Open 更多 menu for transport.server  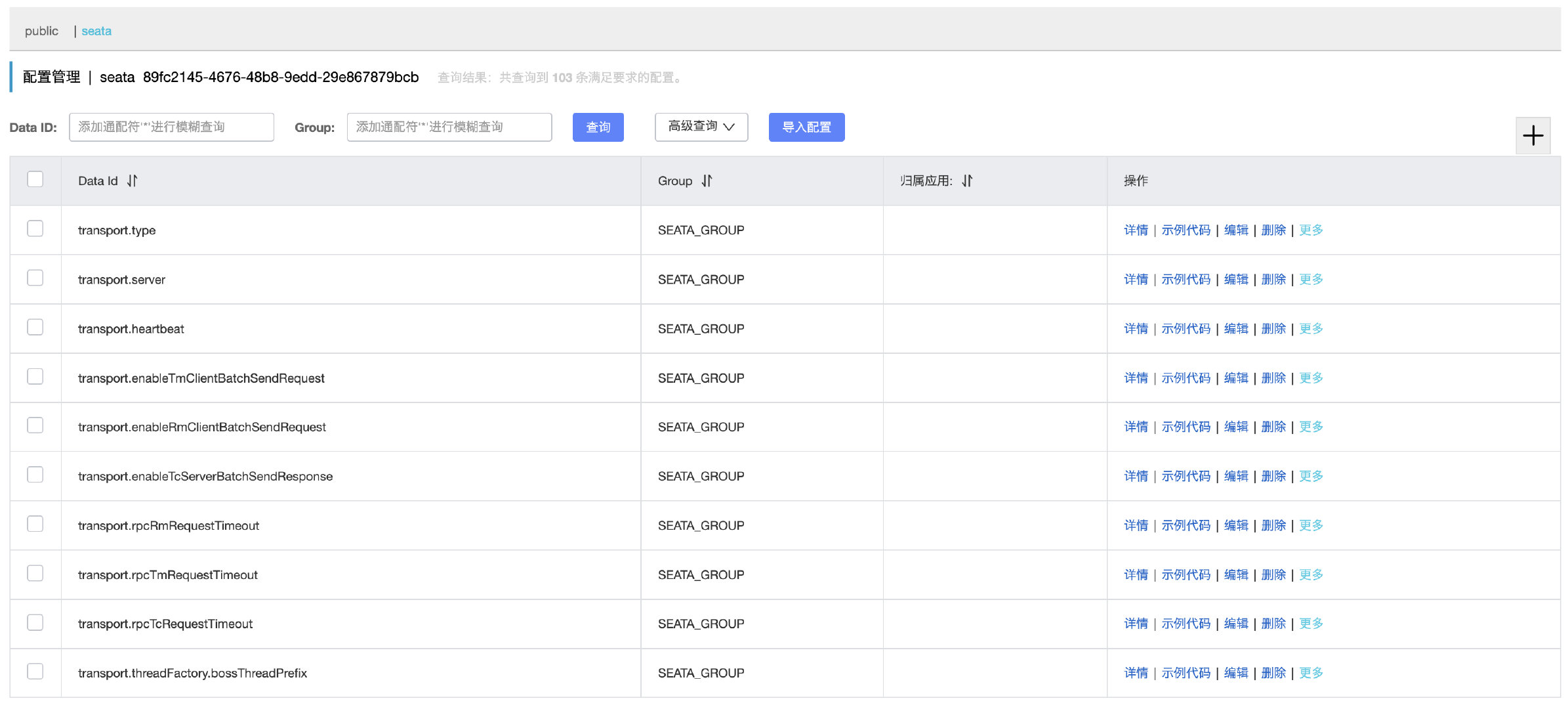[1311, 279]
